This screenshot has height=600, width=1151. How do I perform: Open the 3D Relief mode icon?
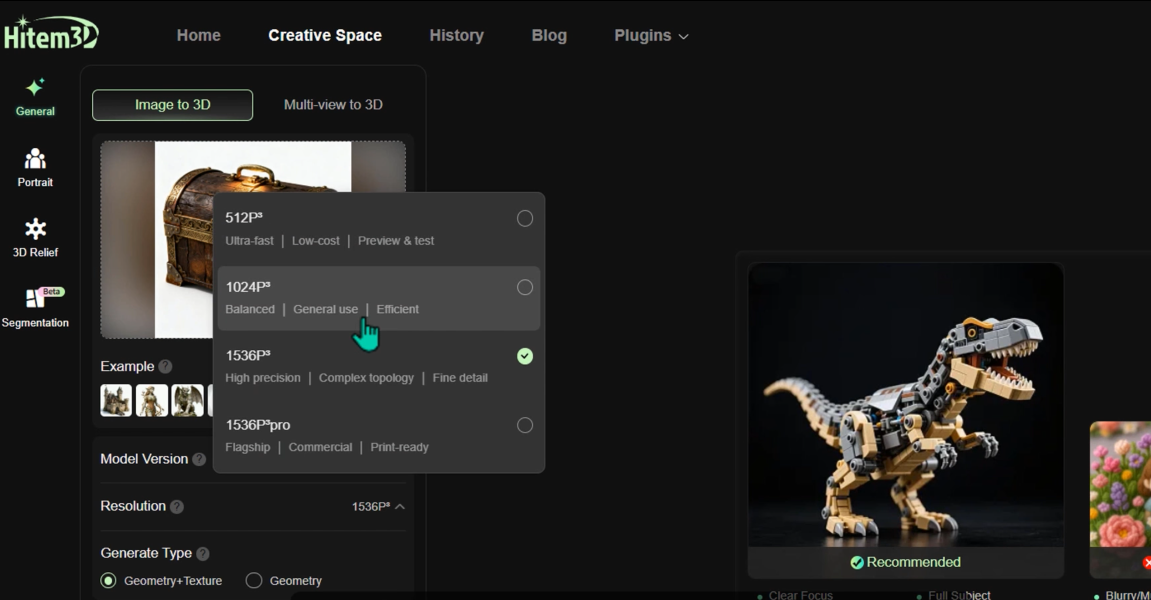[x=35, y=229]
